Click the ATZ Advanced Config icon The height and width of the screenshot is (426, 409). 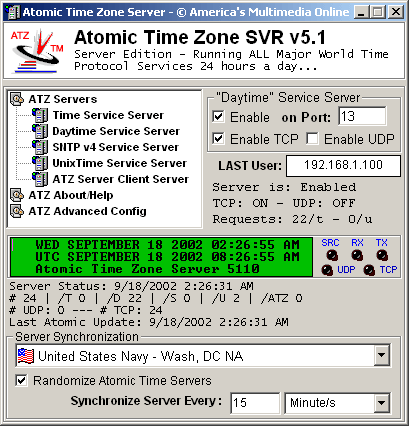point(17,211)
